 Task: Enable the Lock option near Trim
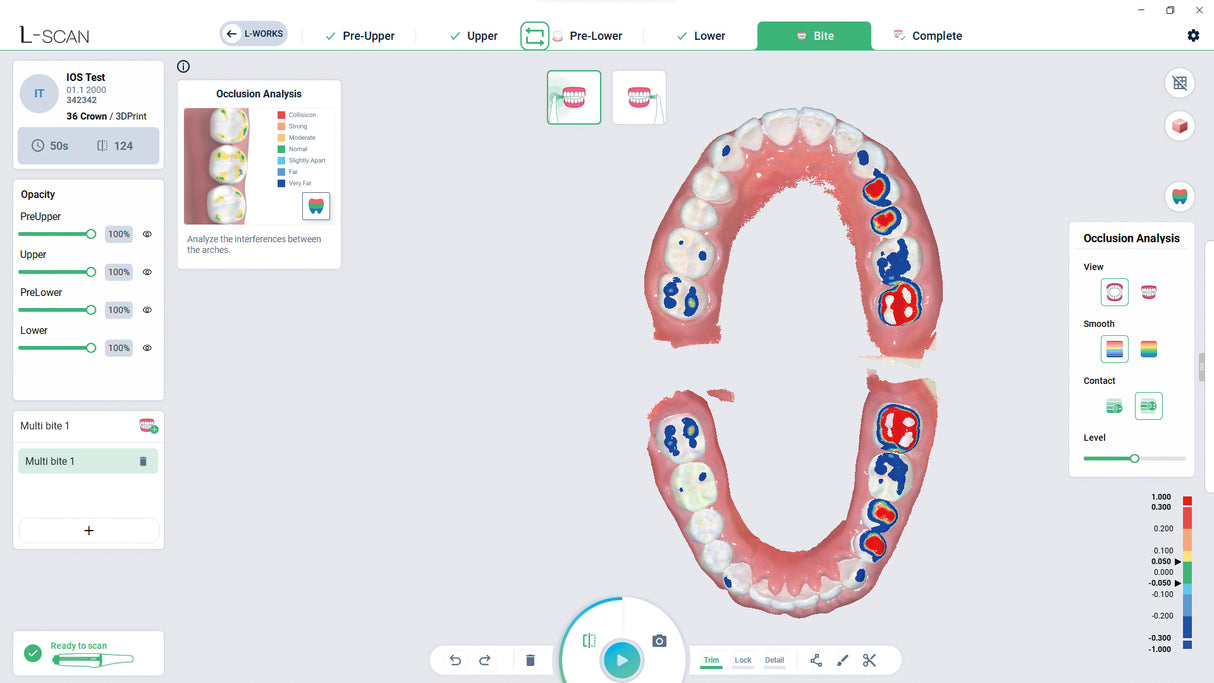(x=743, y=660)
